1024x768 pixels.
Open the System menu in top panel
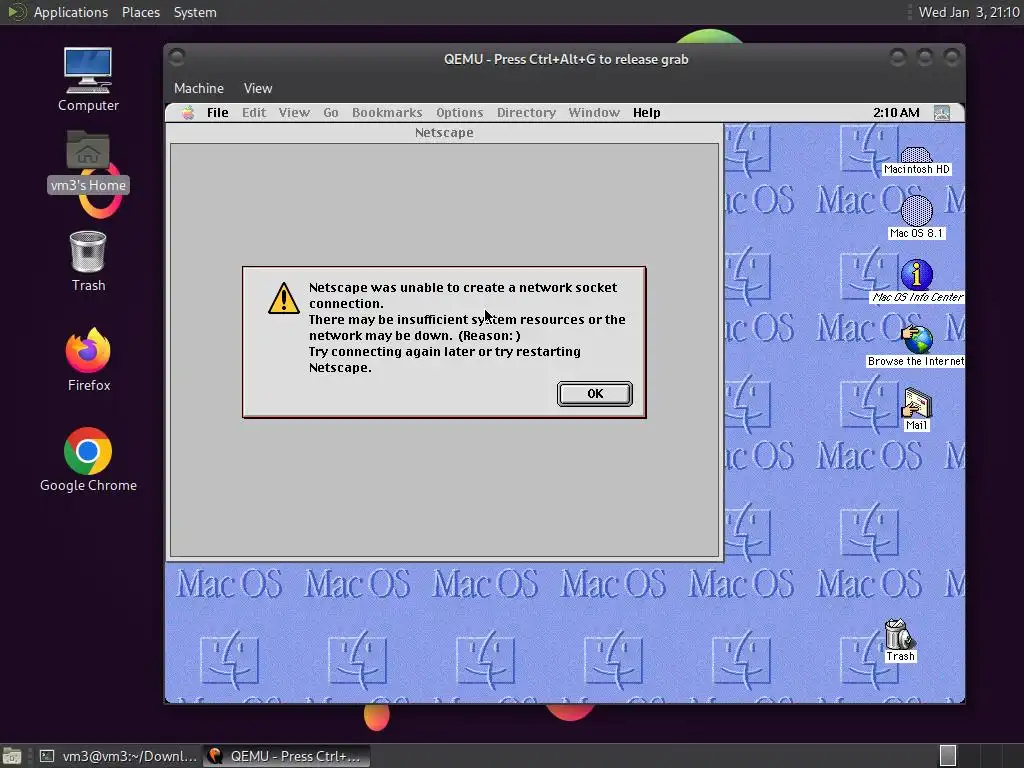(x=195, y=12)
